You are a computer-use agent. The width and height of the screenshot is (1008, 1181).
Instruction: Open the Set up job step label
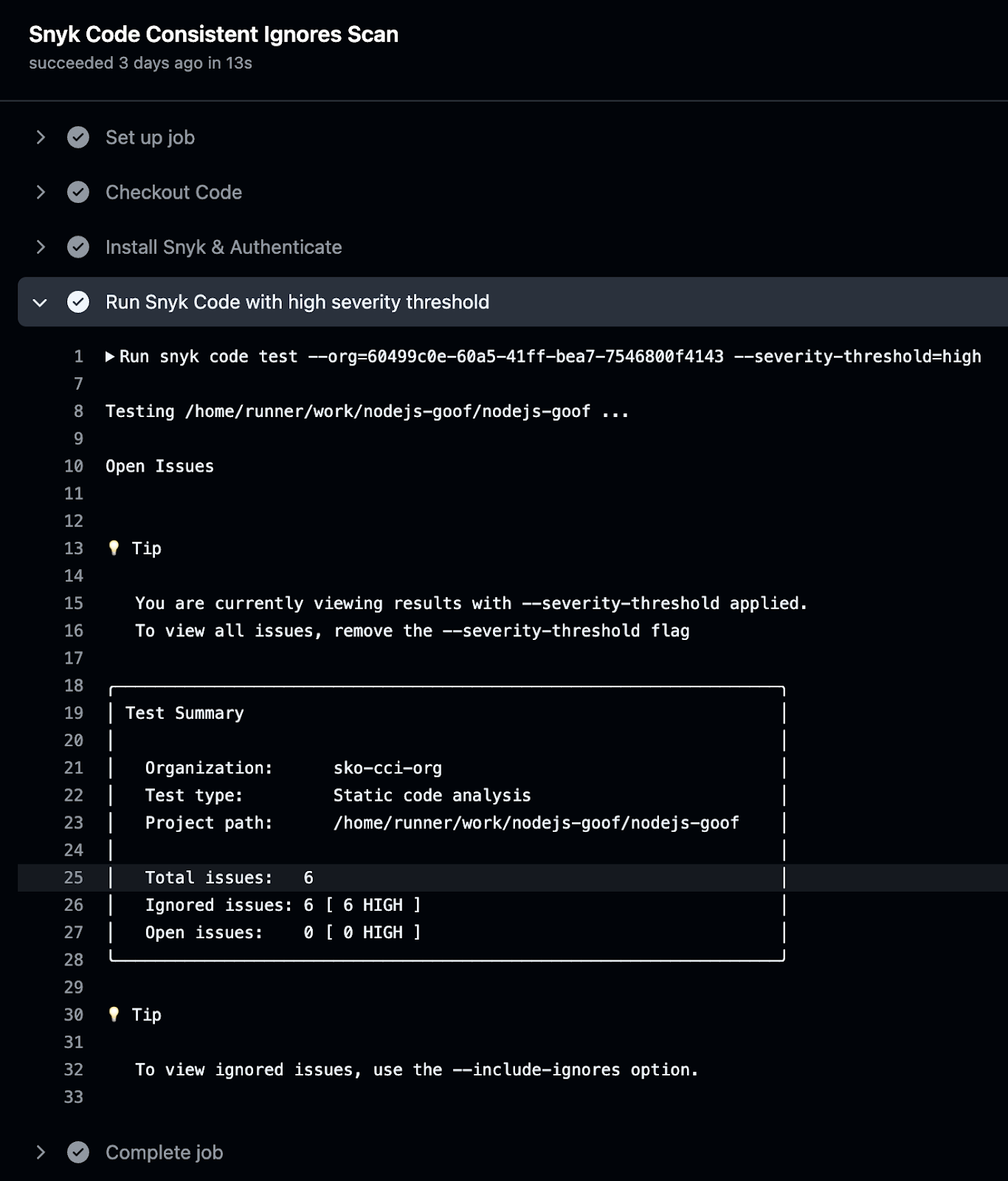coord(150,137)
